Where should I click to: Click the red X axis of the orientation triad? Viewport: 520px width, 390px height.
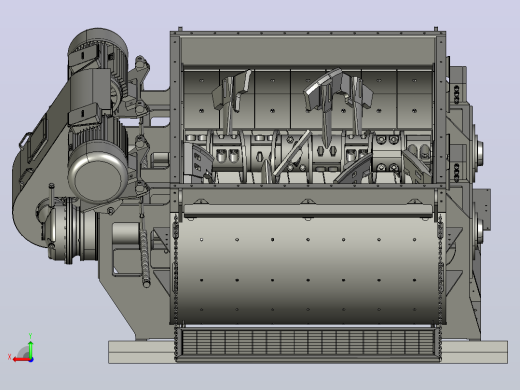tap(21, 360)
